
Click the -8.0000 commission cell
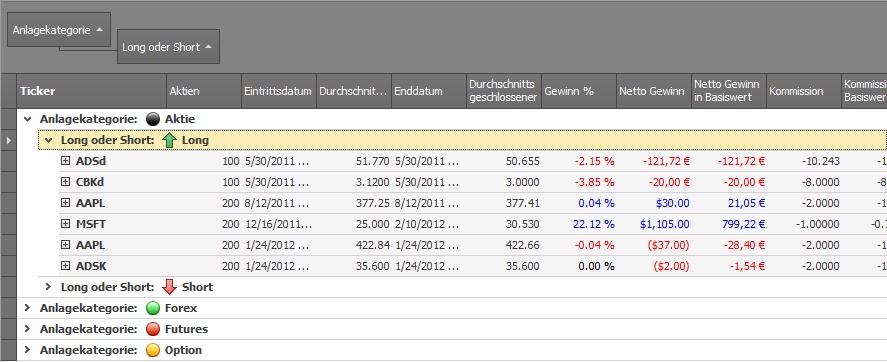[x=804, y=182]
